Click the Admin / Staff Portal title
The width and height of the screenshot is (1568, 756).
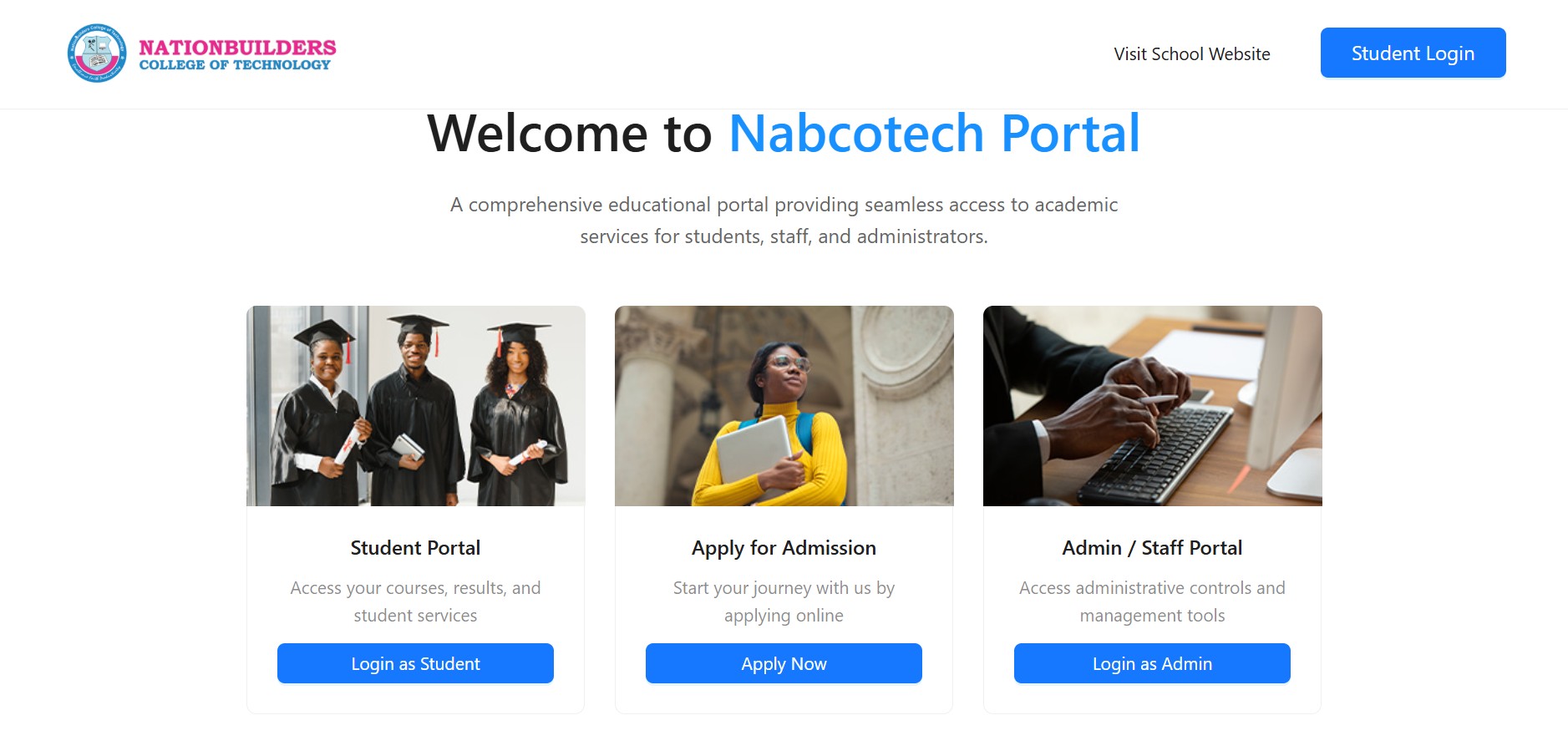pos(1152,548)
